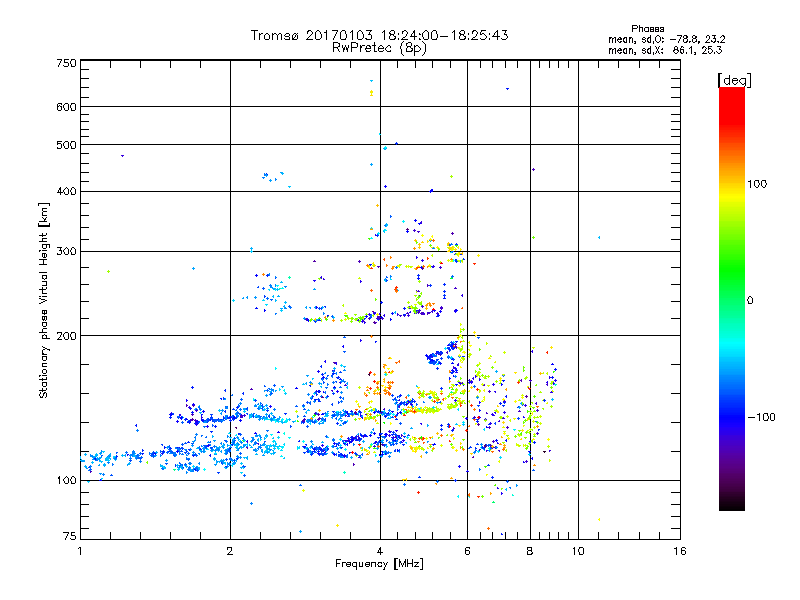Image resolution: width=800 pixels, height=600 pixels.
Task: Click the colorbar '100' tick label
Action: (x=757, y=184)
